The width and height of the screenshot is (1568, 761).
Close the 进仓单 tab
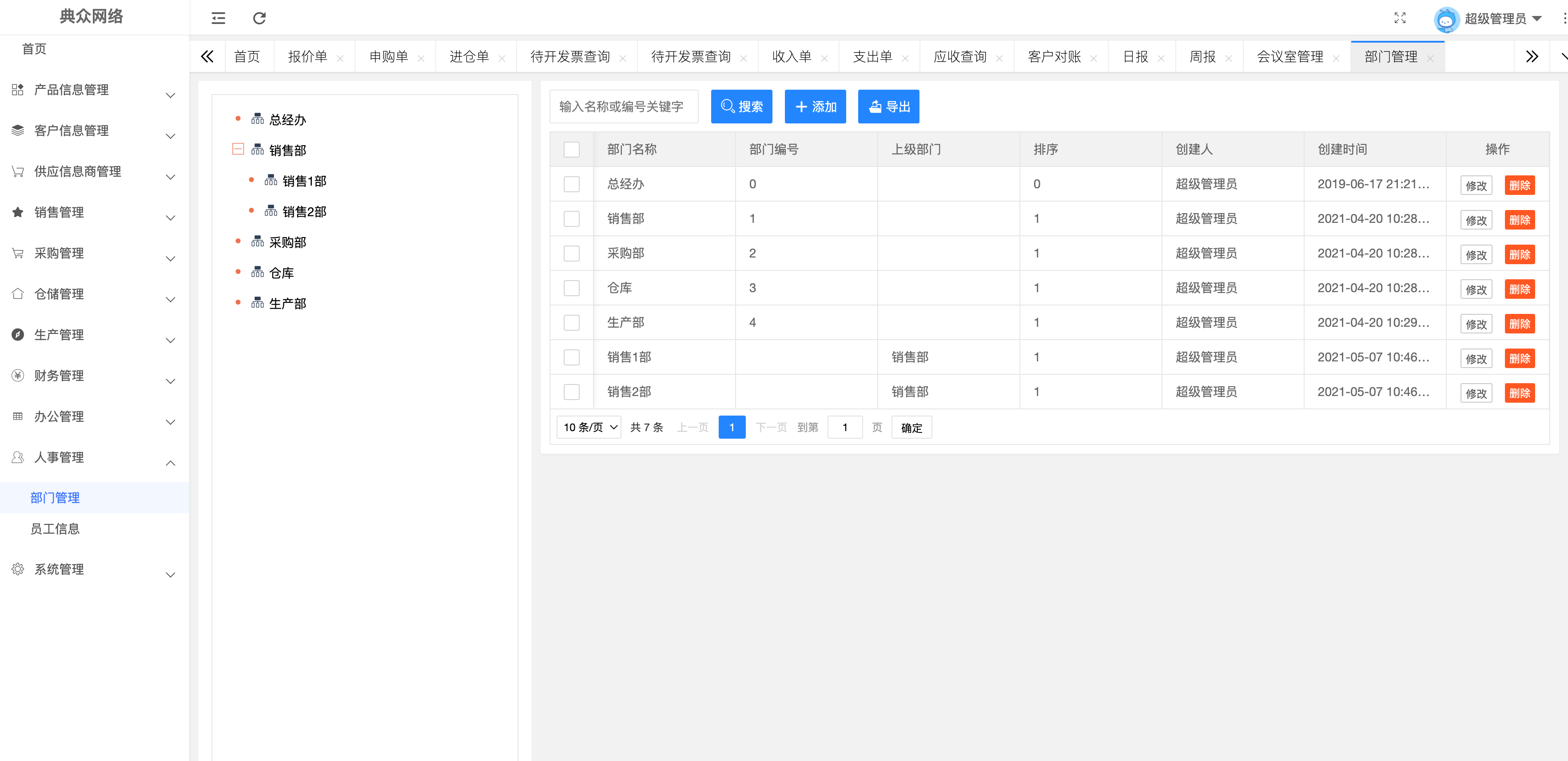tap(502, 59)
